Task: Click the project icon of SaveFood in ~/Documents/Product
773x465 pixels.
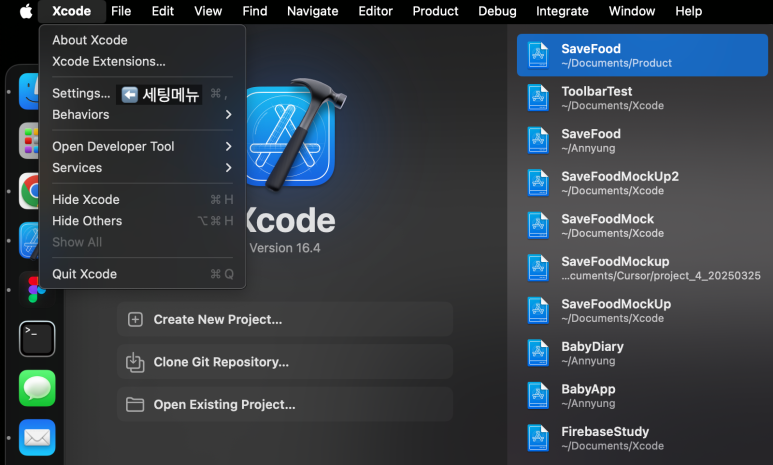Action: pyautogui.click(x=538, y=55)
